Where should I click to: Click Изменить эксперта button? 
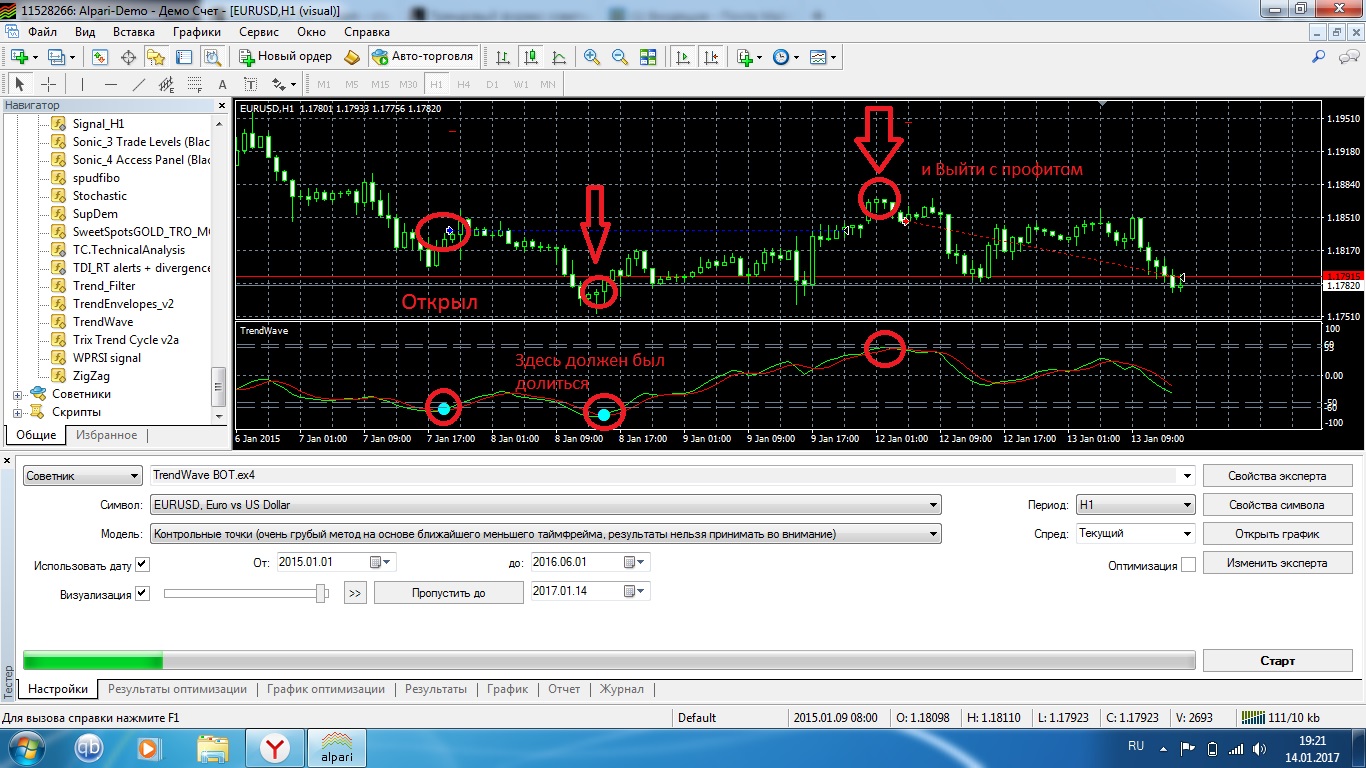coord(1277,563)
